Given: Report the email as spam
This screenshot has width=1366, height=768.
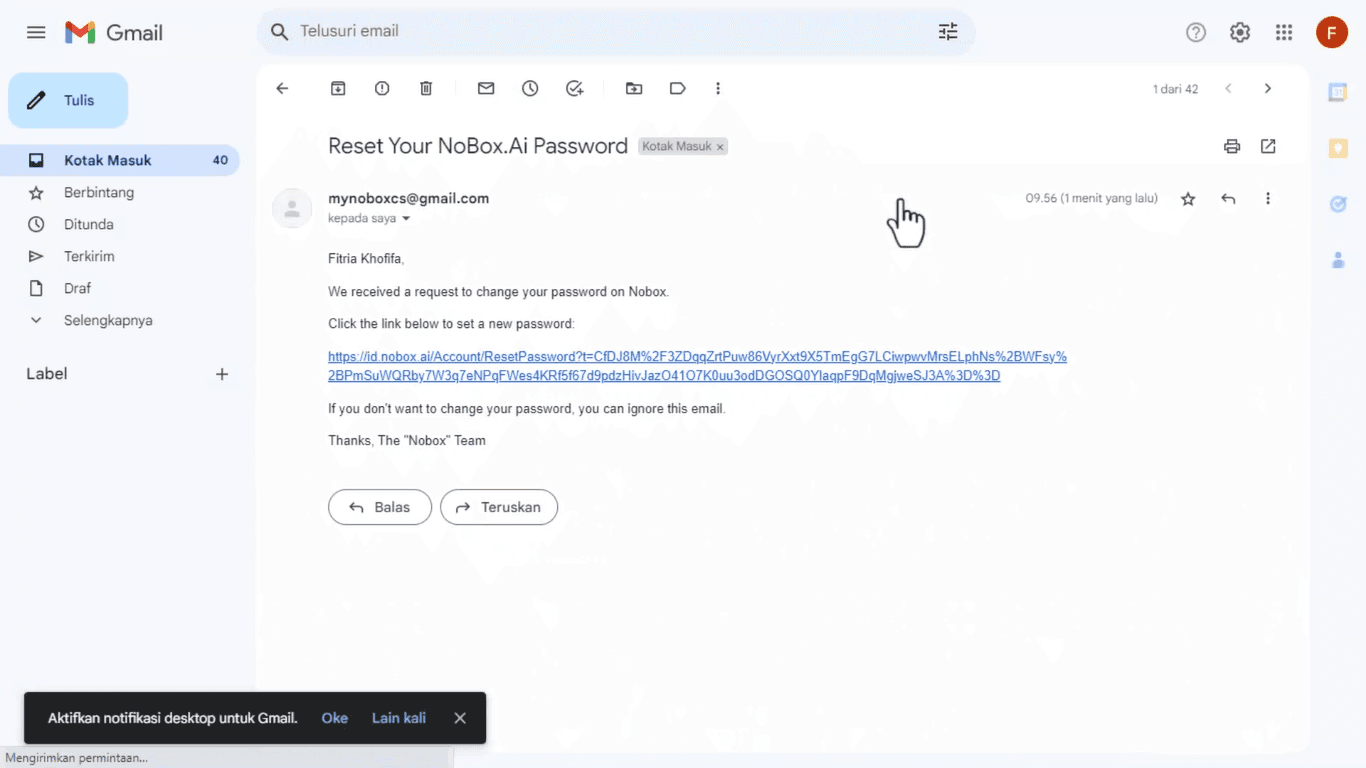Looking at the screenshot, I should pos(381,88).
